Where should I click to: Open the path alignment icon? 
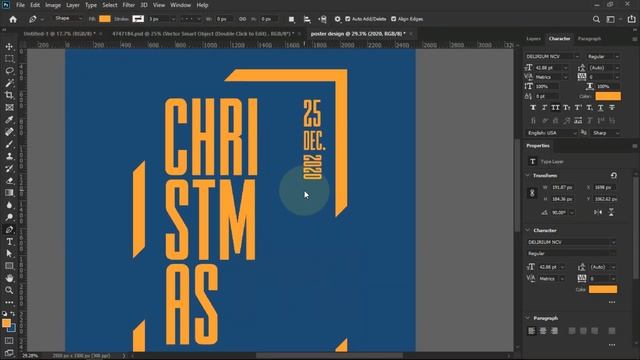307,19
